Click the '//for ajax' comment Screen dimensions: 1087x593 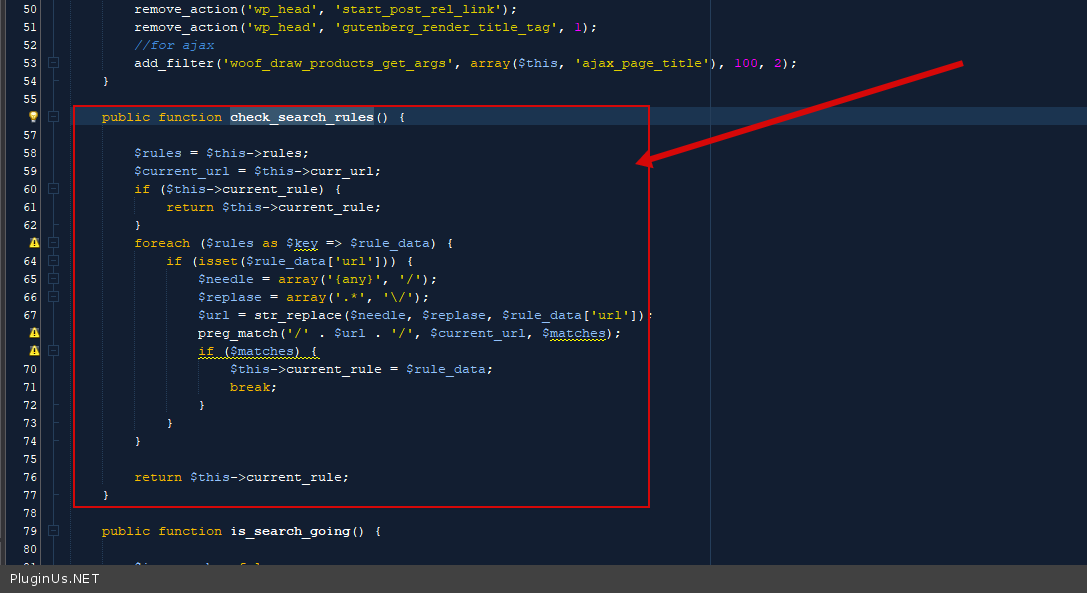pos(174,45)
